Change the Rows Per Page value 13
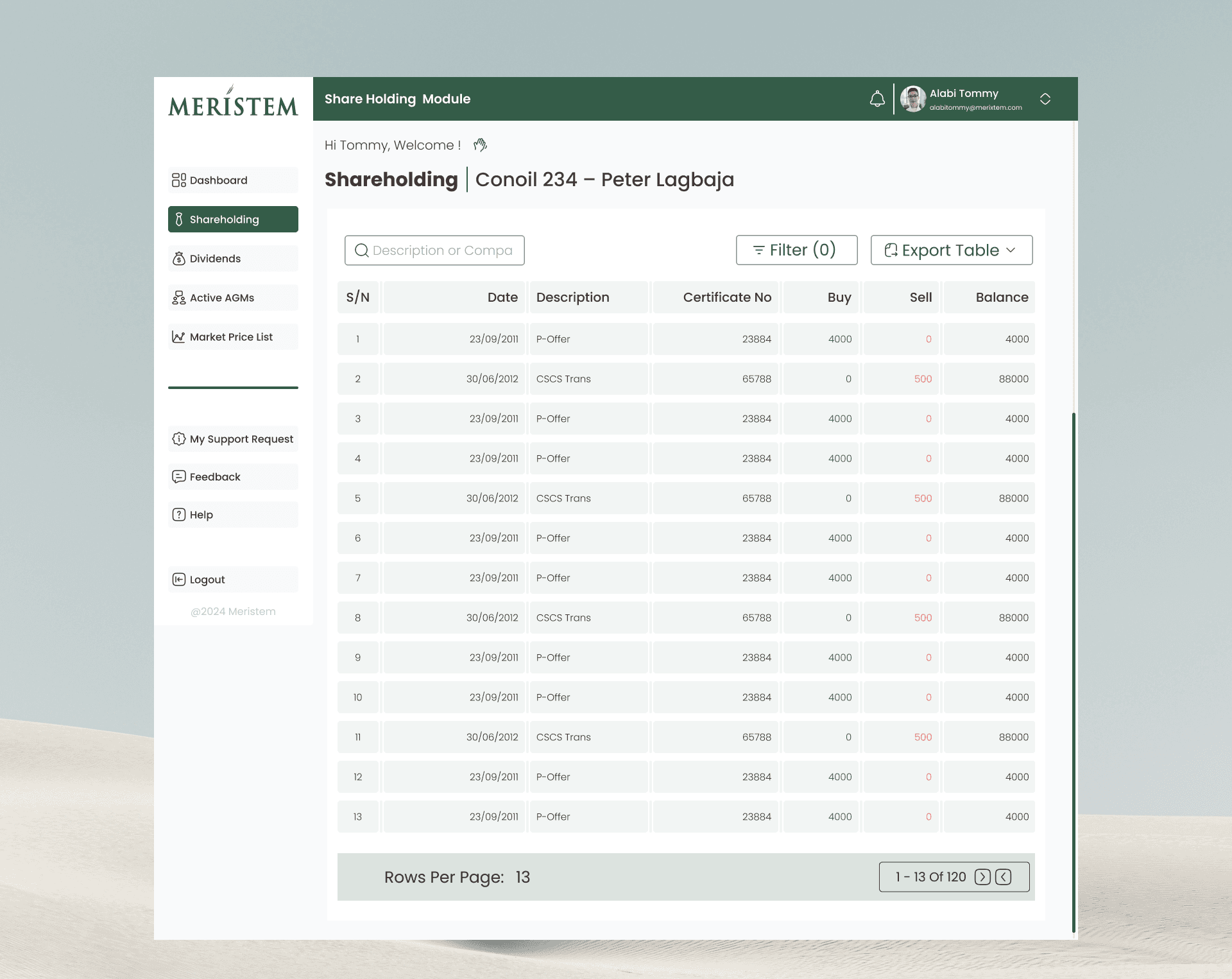Screen dimensions: 1232x979 click(523, 878)
